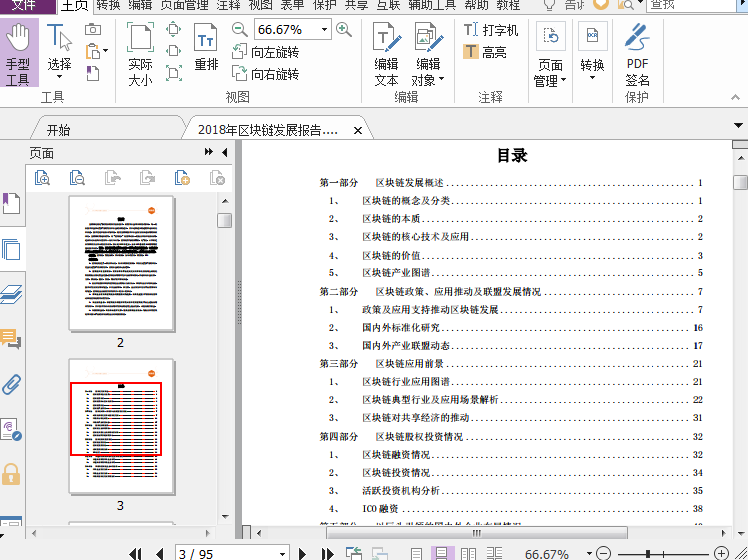The width and height of the screenshot is (748, 560).
Task: Click the bookmark page icon in Tools group
Action: pyautogui.click(x=93, y=73)
